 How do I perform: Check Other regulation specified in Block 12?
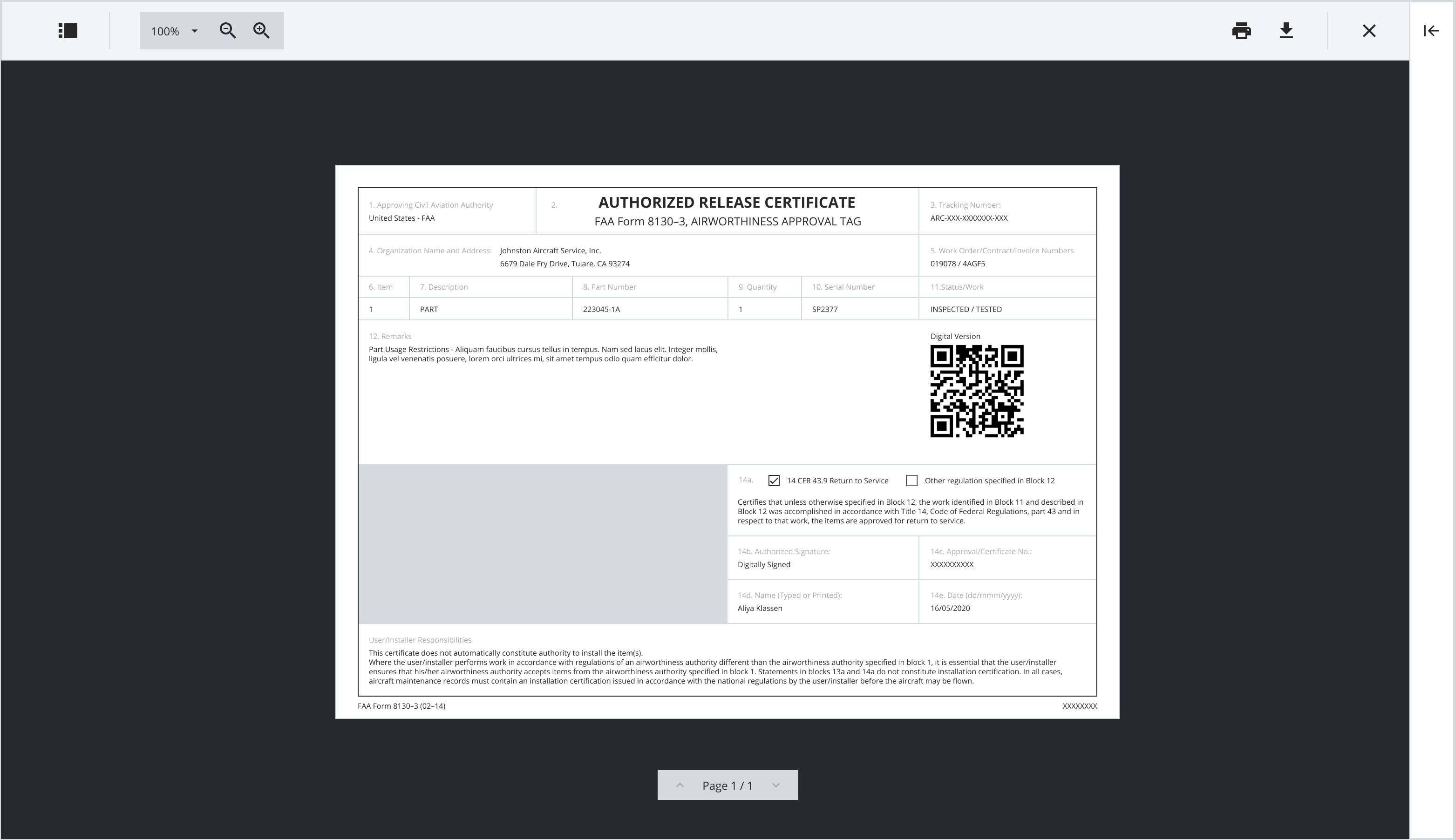911,481
